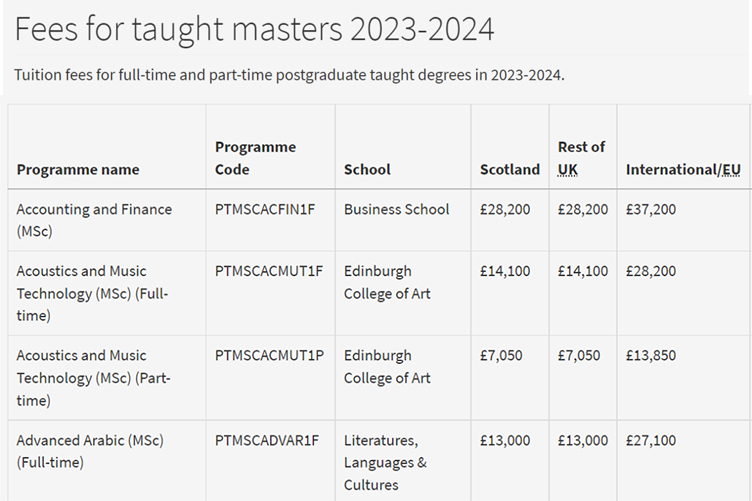Click the £13,850 International/EU fee

[651, 356]
